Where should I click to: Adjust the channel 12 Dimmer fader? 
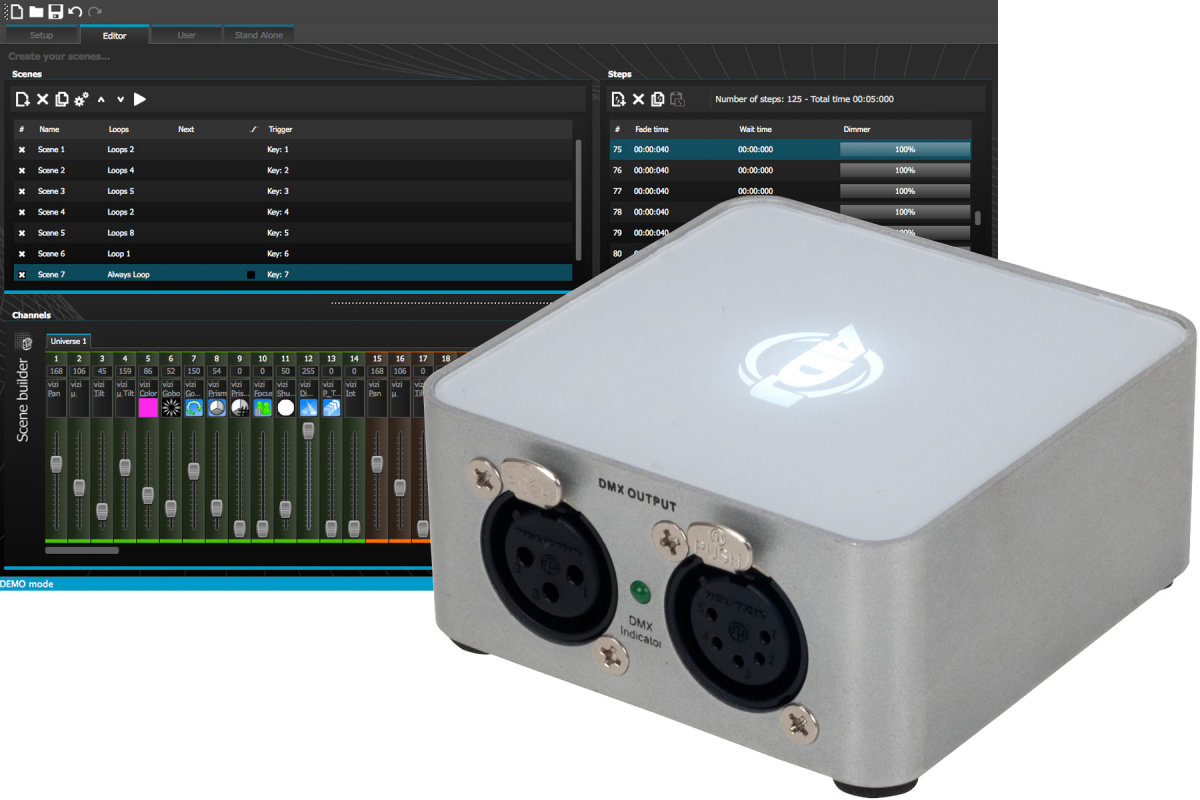click(x=308, y=430)
